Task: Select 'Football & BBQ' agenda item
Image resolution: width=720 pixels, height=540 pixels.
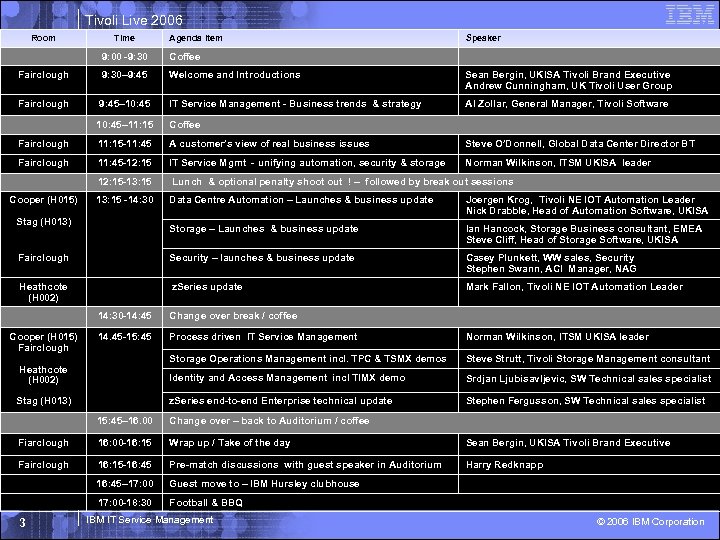Action: coord(206,503)
